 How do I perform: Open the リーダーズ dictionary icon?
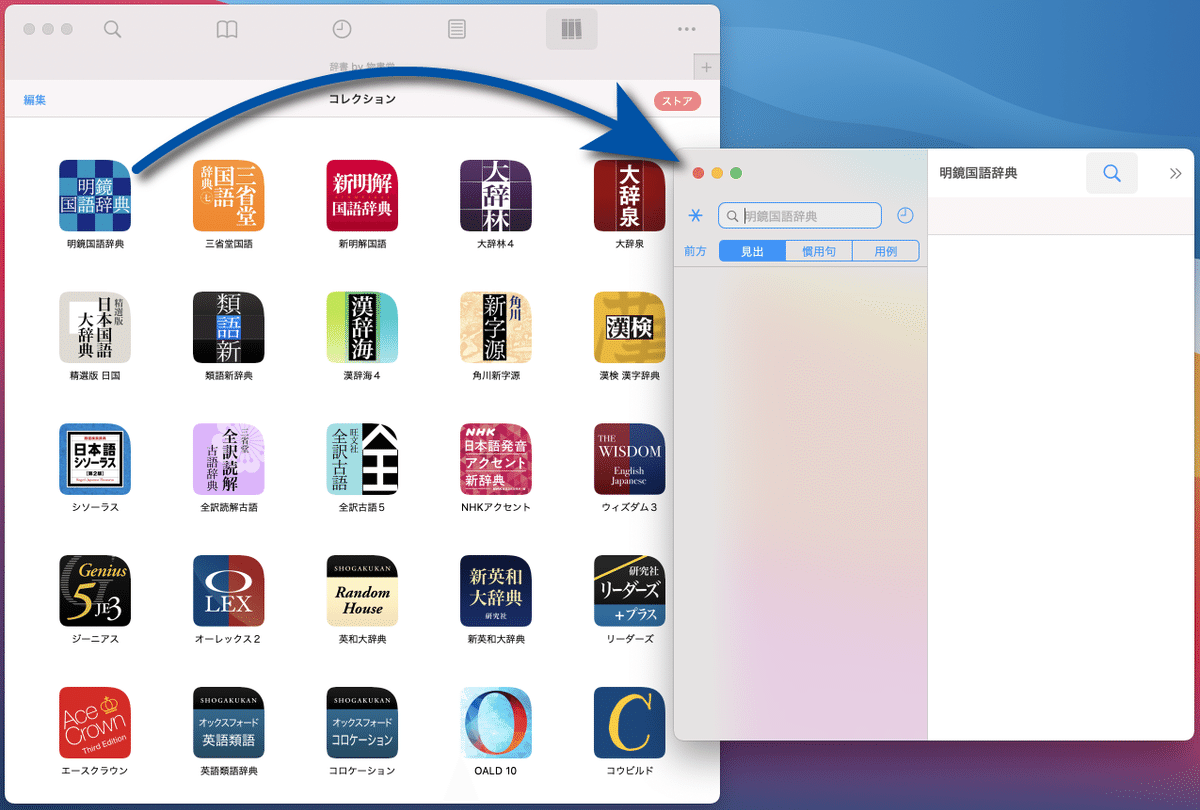(x=629, y=591)
